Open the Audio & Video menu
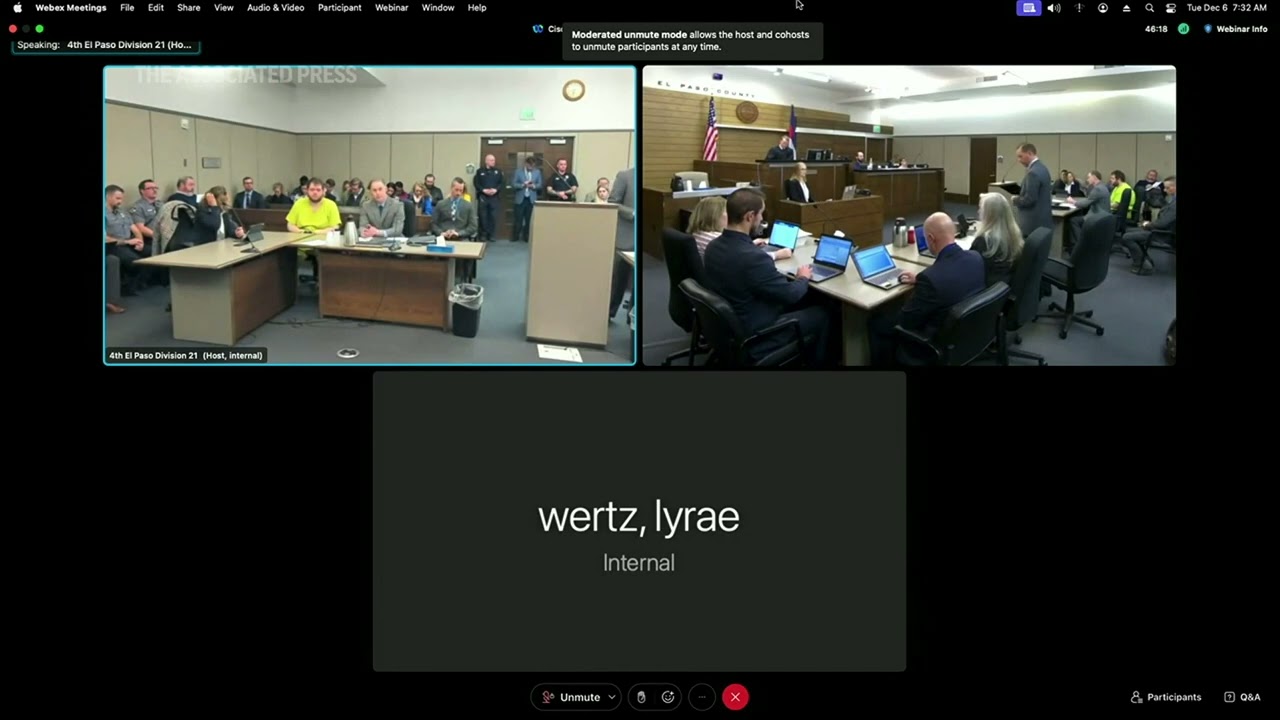This screenshot has width=1280, height=720. tap(276, 8)
